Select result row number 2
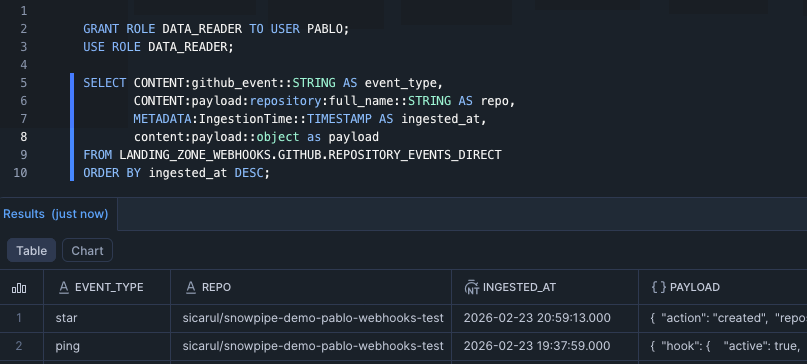 point(19,346)
